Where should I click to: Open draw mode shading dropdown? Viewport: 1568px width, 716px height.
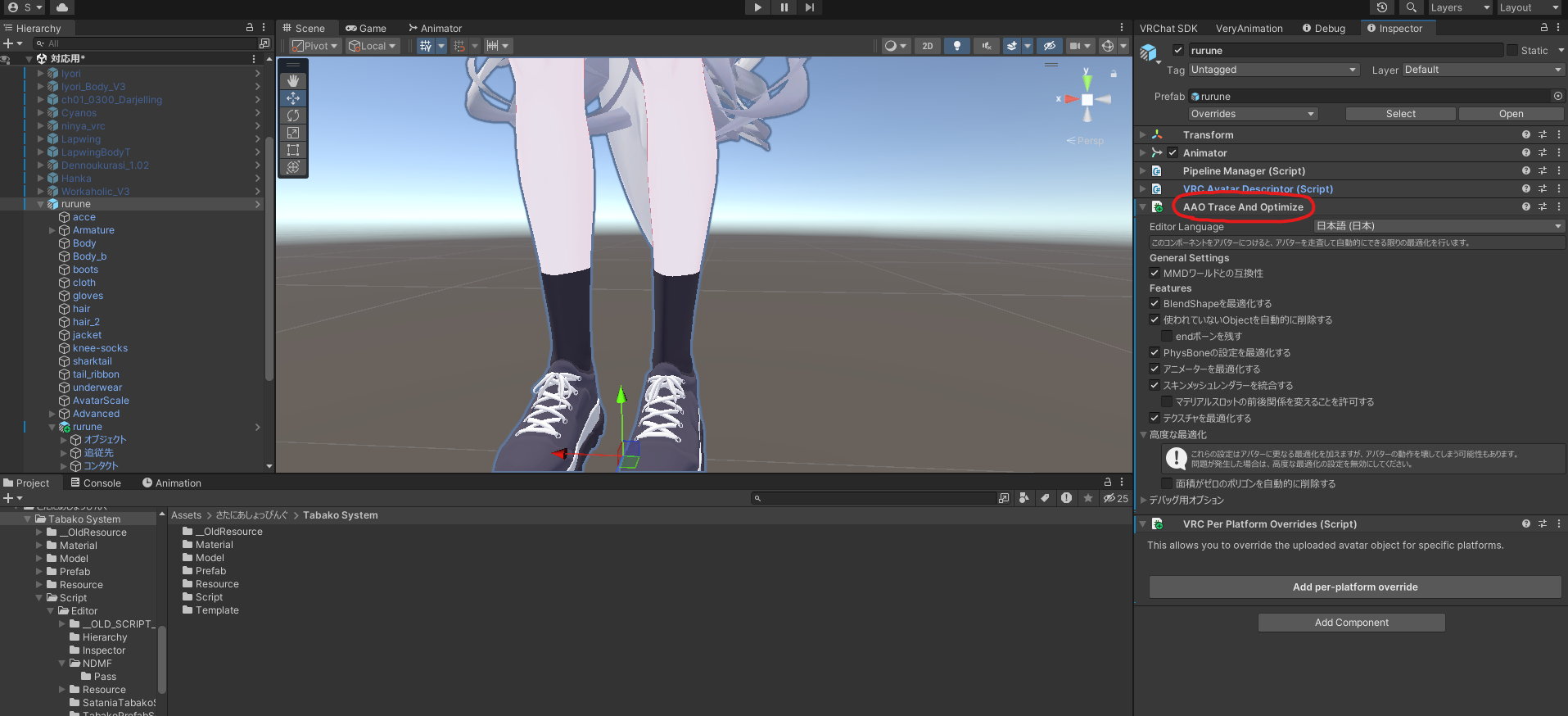pyautogui.click(x=896, y=46)
